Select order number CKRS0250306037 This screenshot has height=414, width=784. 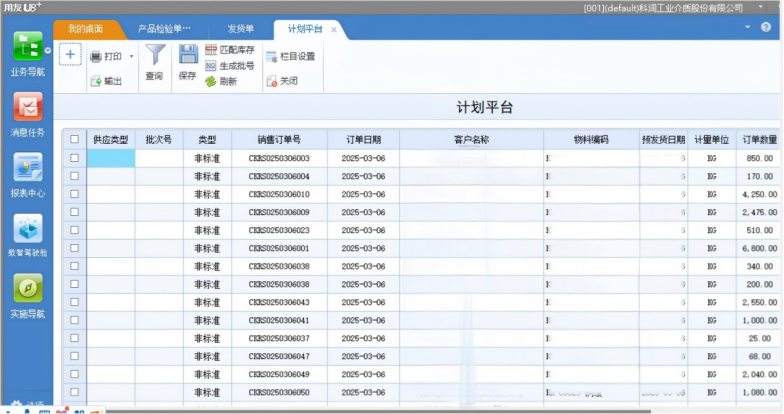pyautogui.click(x=280, y=338)
